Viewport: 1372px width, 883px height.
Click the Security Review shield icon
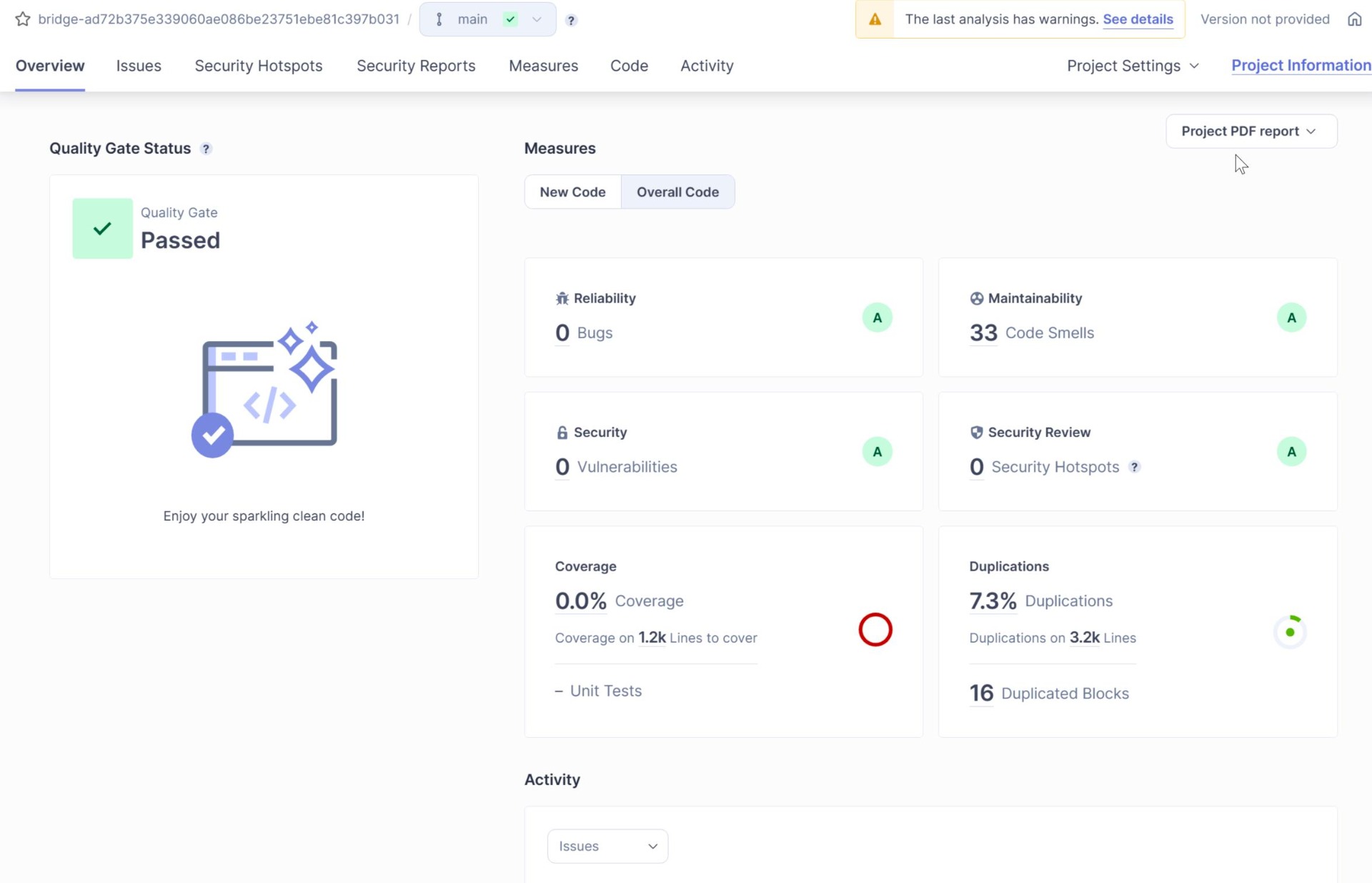coord(976,433)
